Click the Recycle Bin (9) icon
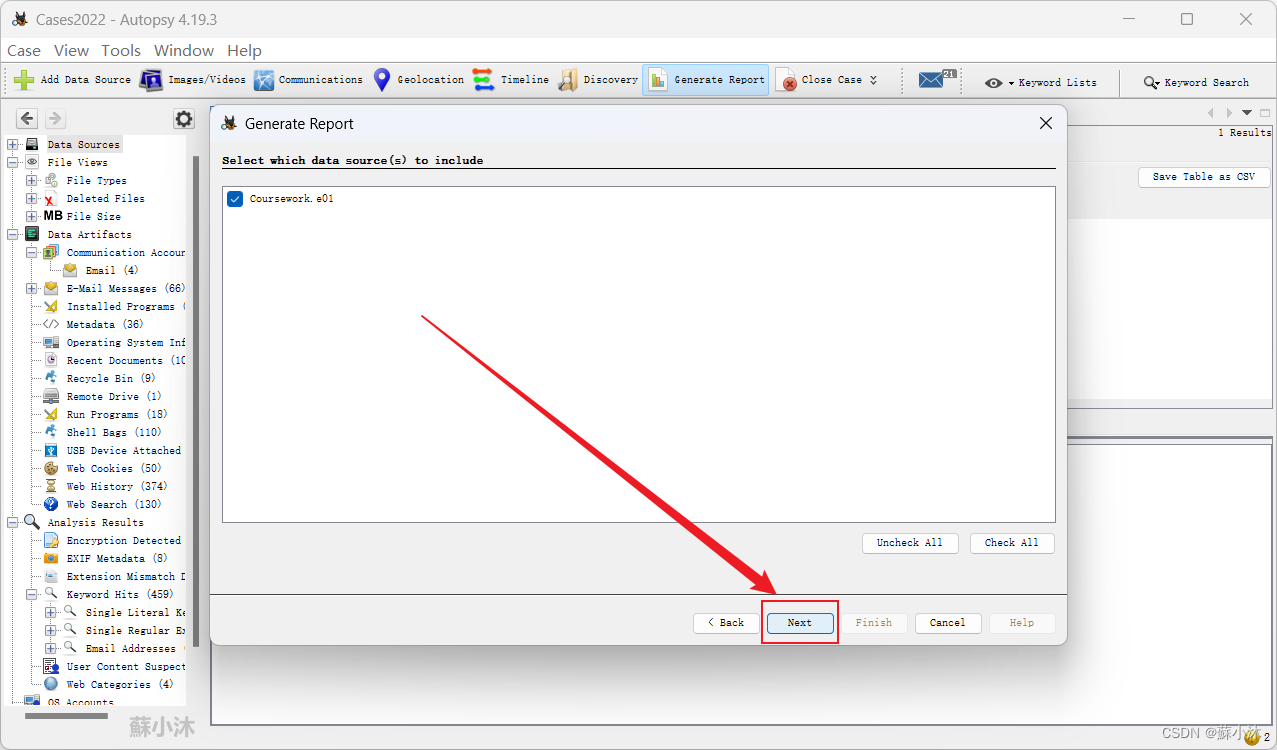 point(51,379)
